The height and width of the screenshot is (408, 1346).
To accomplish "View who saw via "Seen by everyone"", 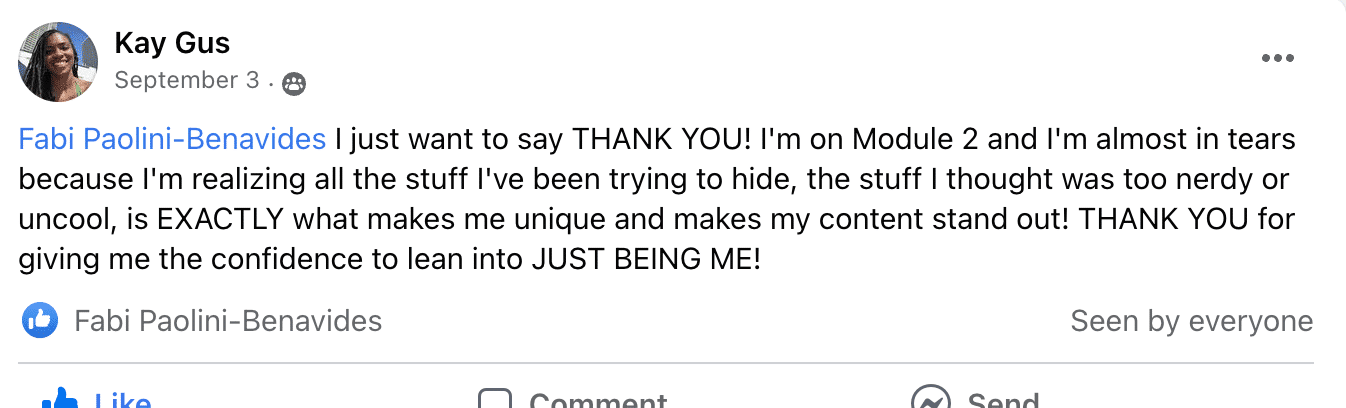I will [x=1191, y=321].
